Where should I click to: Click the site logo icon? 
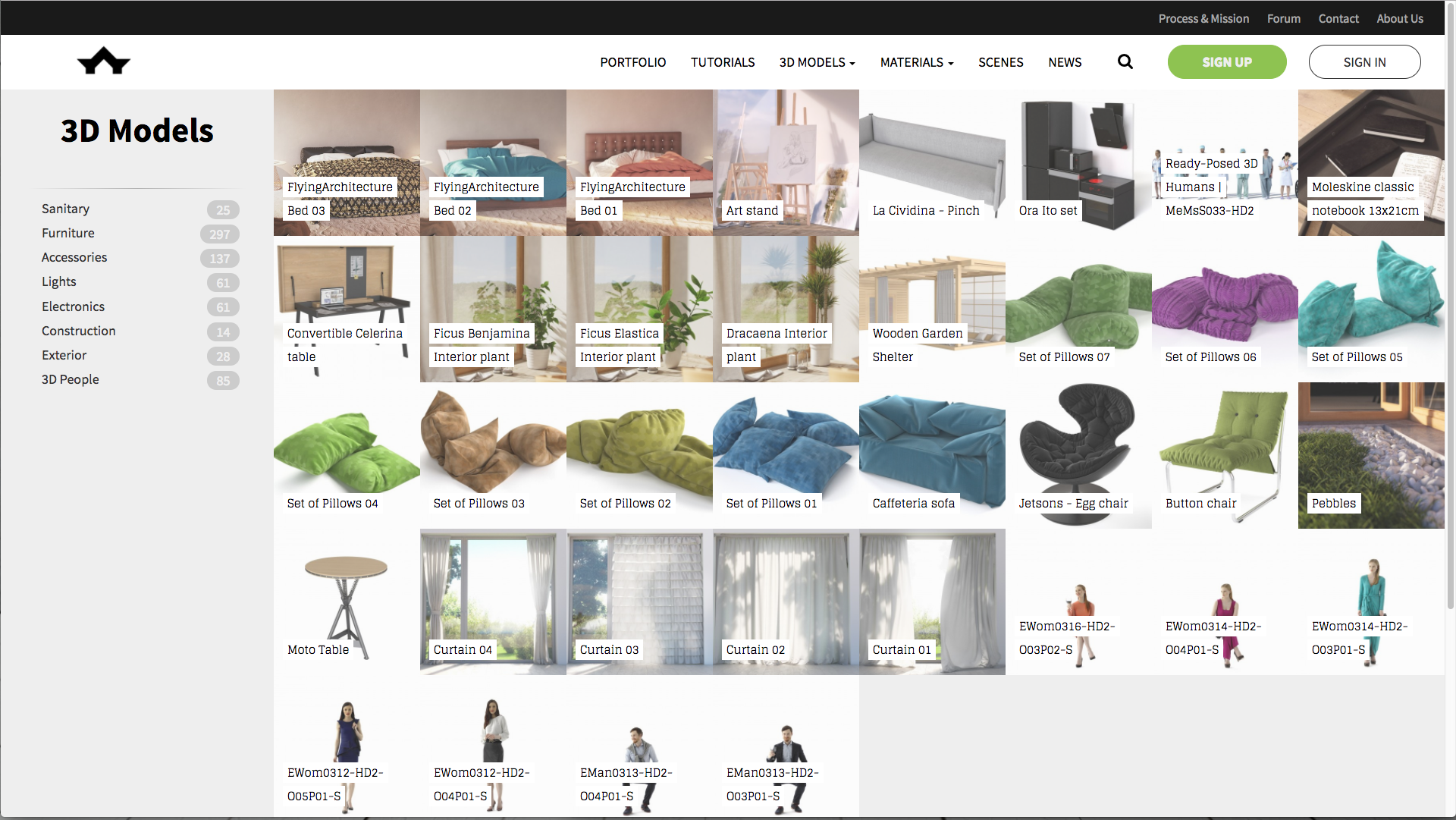[104, 61]
